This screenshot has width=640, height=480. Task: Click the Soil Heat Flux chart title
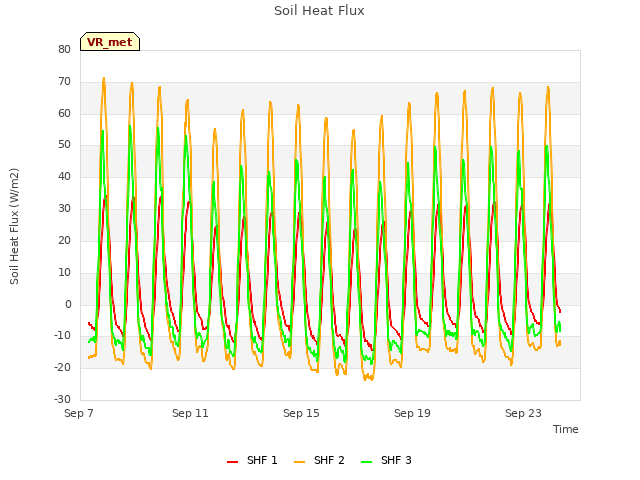tap(319, 11)
